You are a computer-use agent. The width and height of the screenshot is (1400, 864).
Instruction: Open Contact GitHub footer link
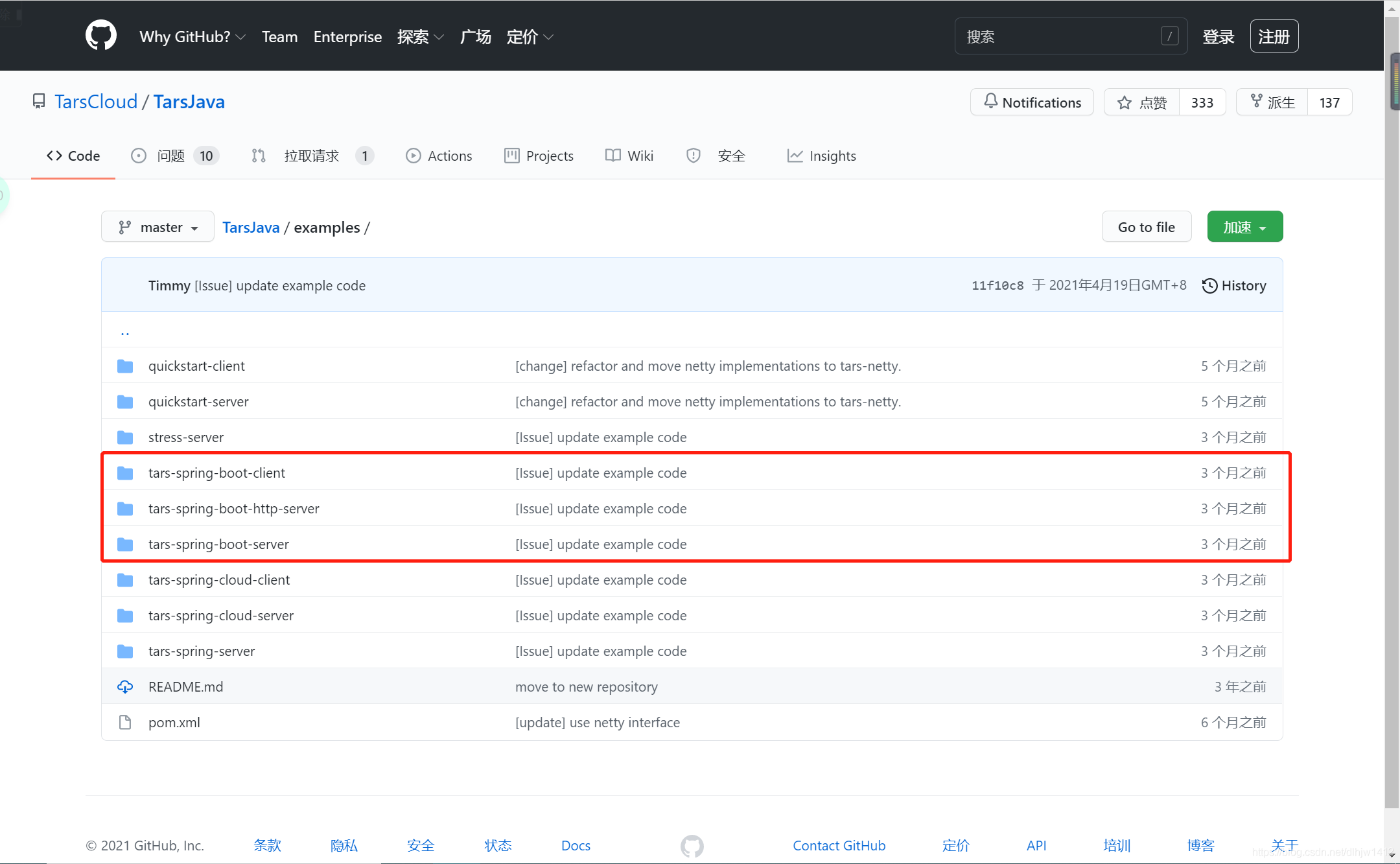839,845
